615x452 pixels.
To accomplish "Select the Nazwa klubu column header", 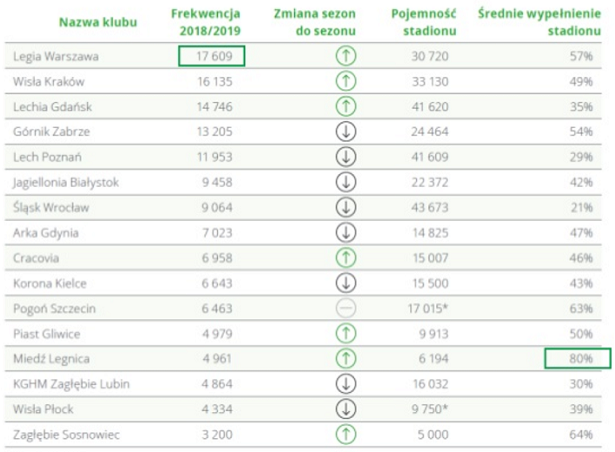I will [98, 22].
